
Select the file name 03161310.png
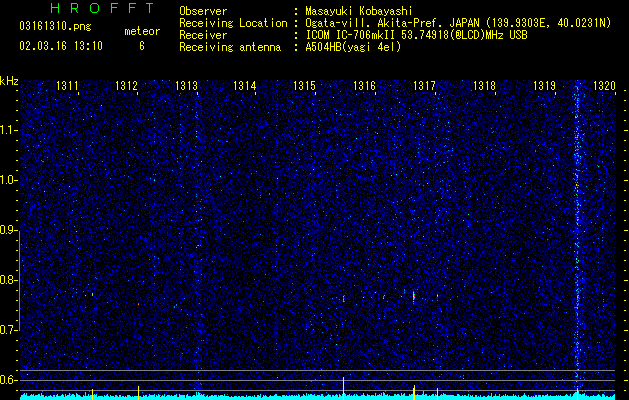click(x=55, y=26)
